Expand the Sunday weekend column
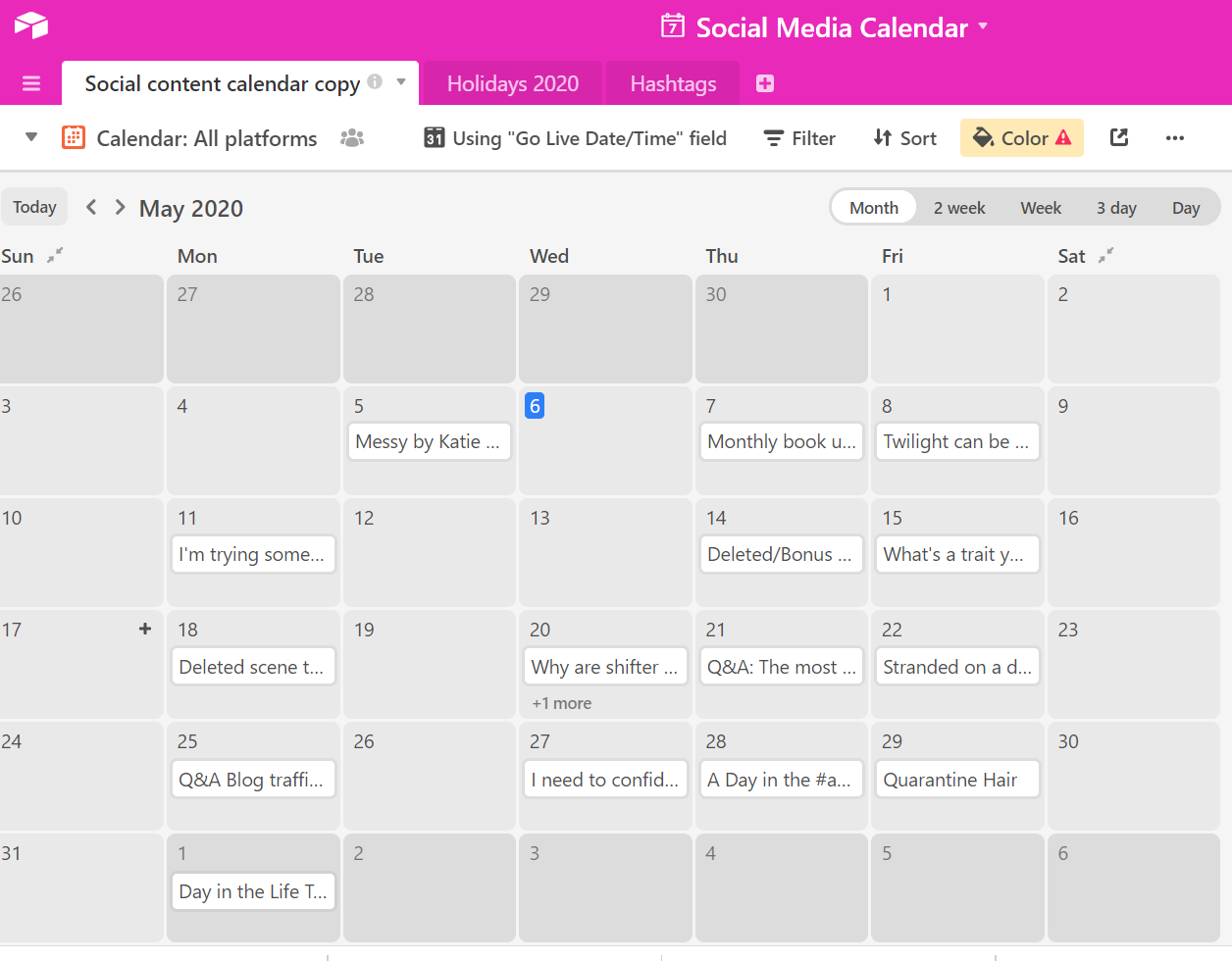 (x=55, y=255)
